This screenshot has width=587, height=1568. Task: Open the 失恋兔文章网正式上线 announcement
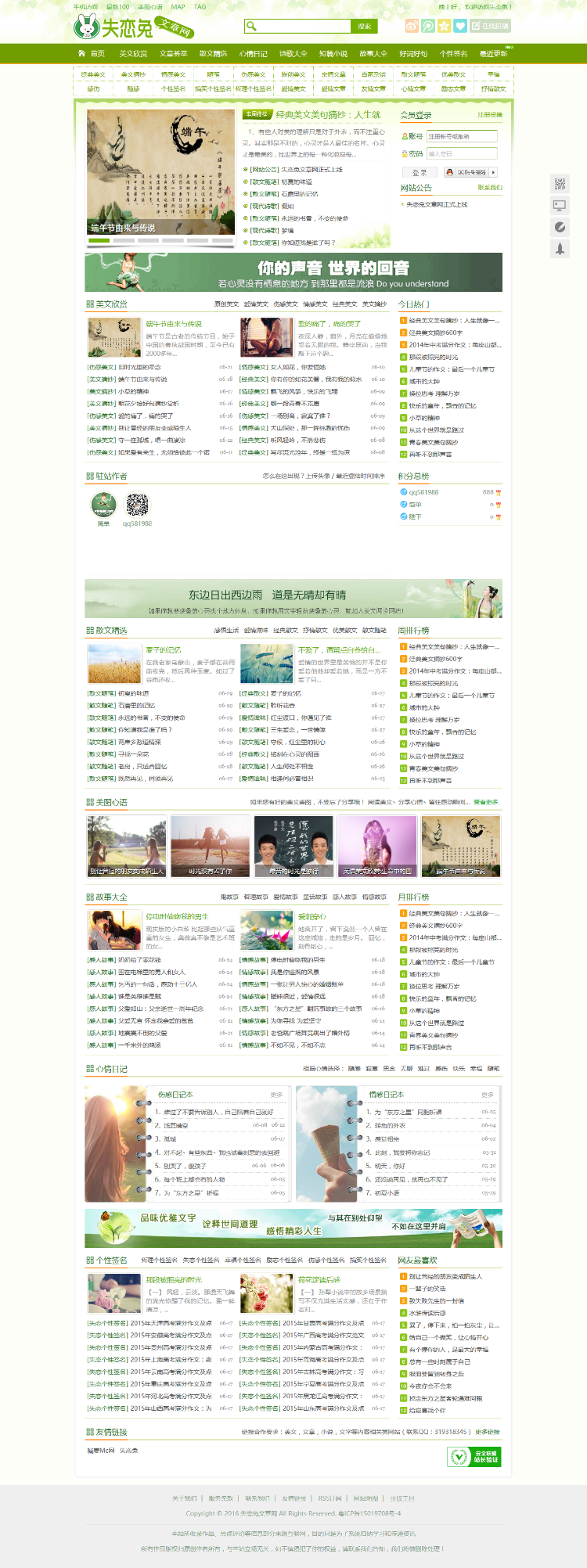(x=437, y=204)
